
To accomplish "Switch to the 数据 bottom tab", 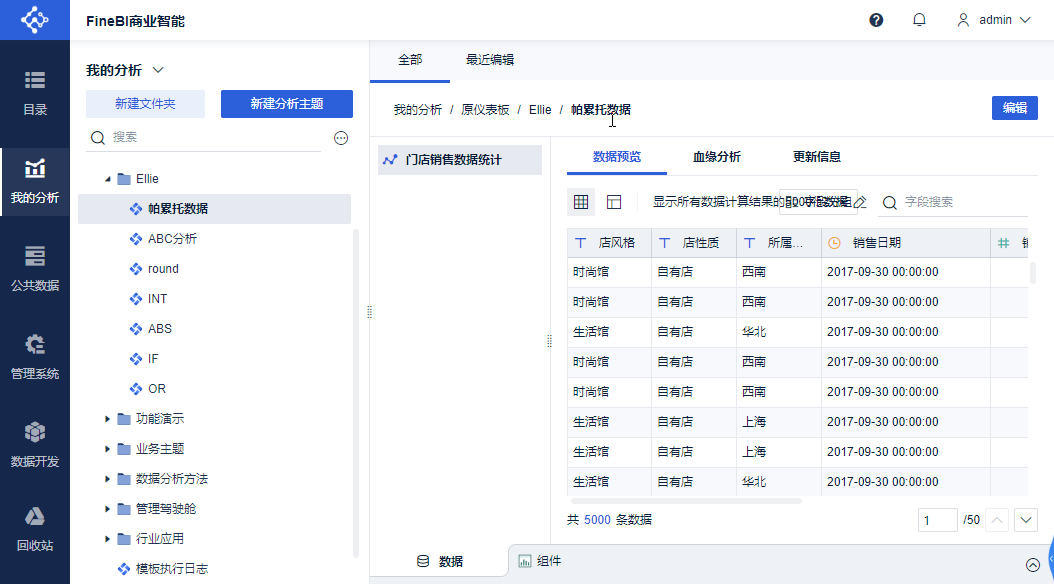I will click(x=440, y=561).
